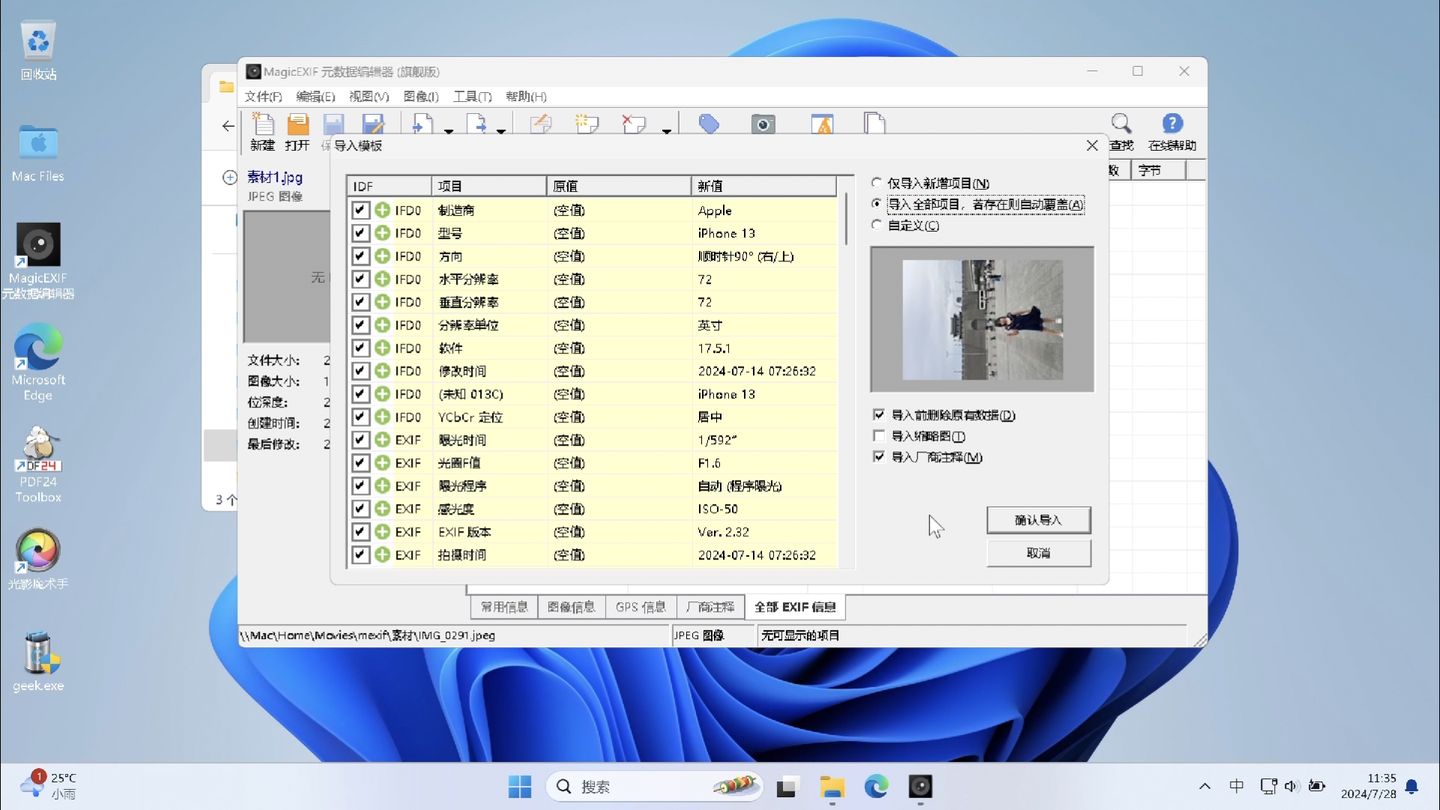Screen dimensions: 1440x810
Task: Open 帮助(H) menu
Action: click(525, 97)
